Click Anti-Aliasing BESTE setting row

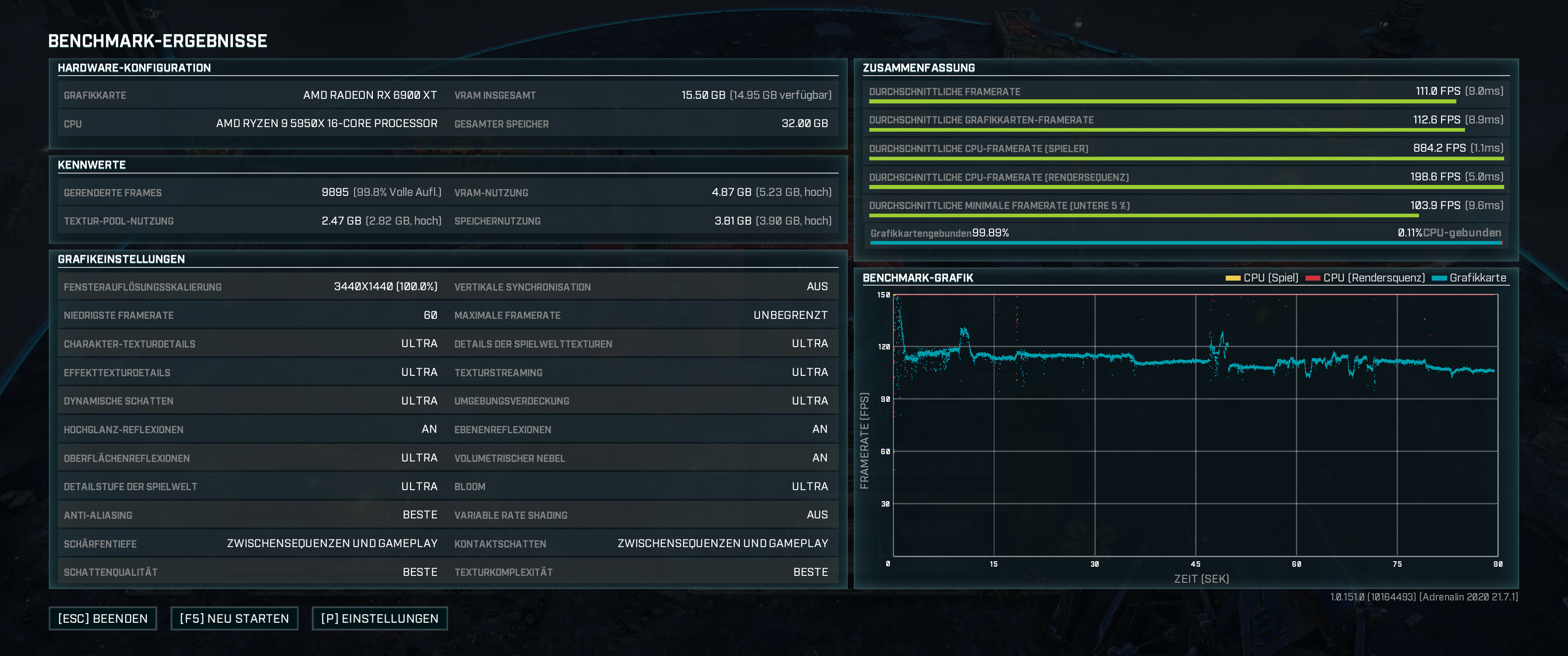tap(250, 515)
